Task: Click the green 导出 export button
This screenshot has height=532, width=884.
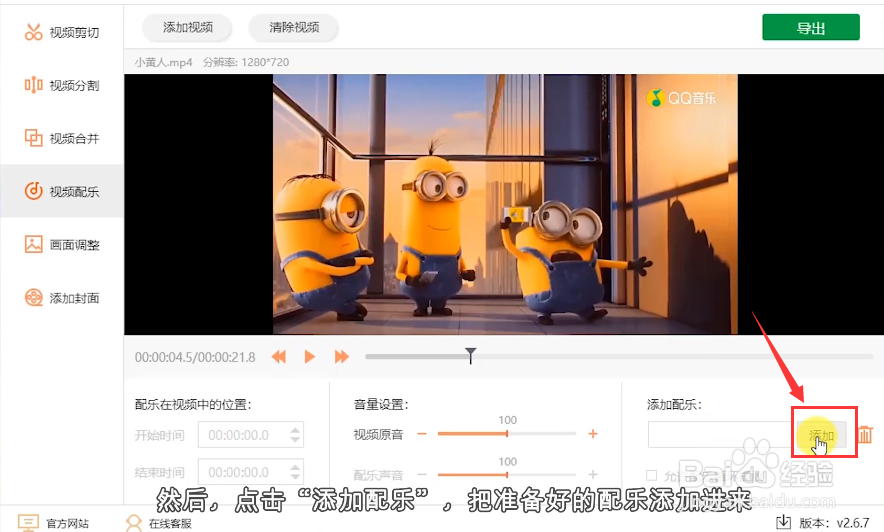Action: [811, 28]
